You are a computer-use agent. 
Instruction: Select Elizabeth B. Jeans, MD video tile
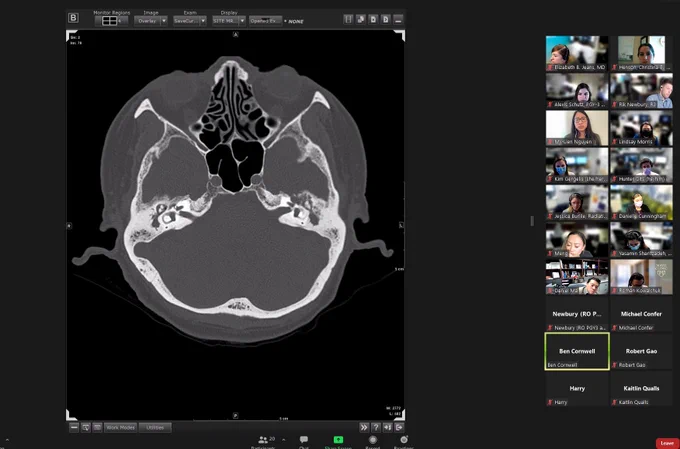[577, 53]
